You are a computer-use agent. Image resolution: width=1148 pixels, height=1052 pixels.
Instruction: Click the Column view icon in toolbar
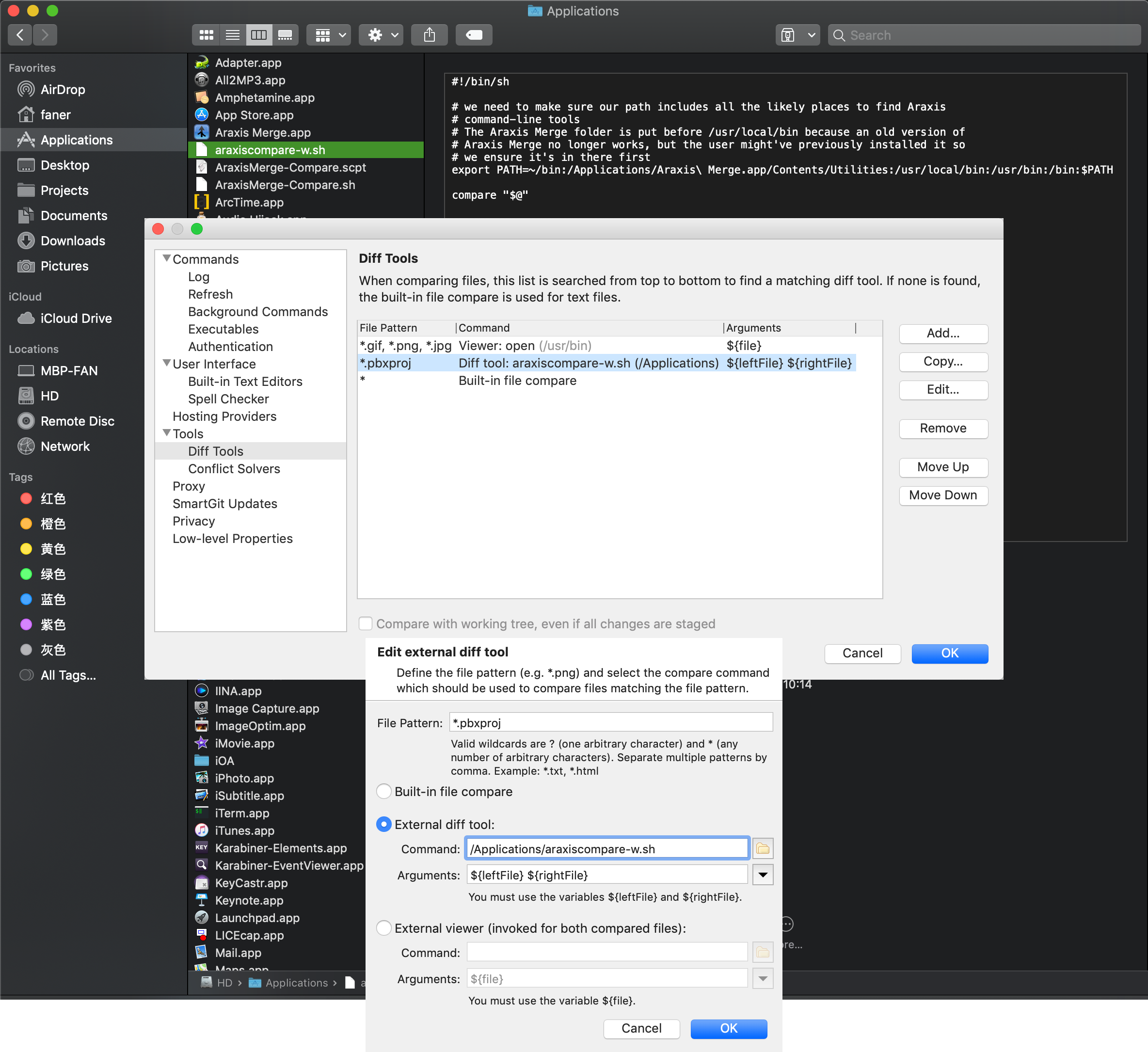coord(259,34)
